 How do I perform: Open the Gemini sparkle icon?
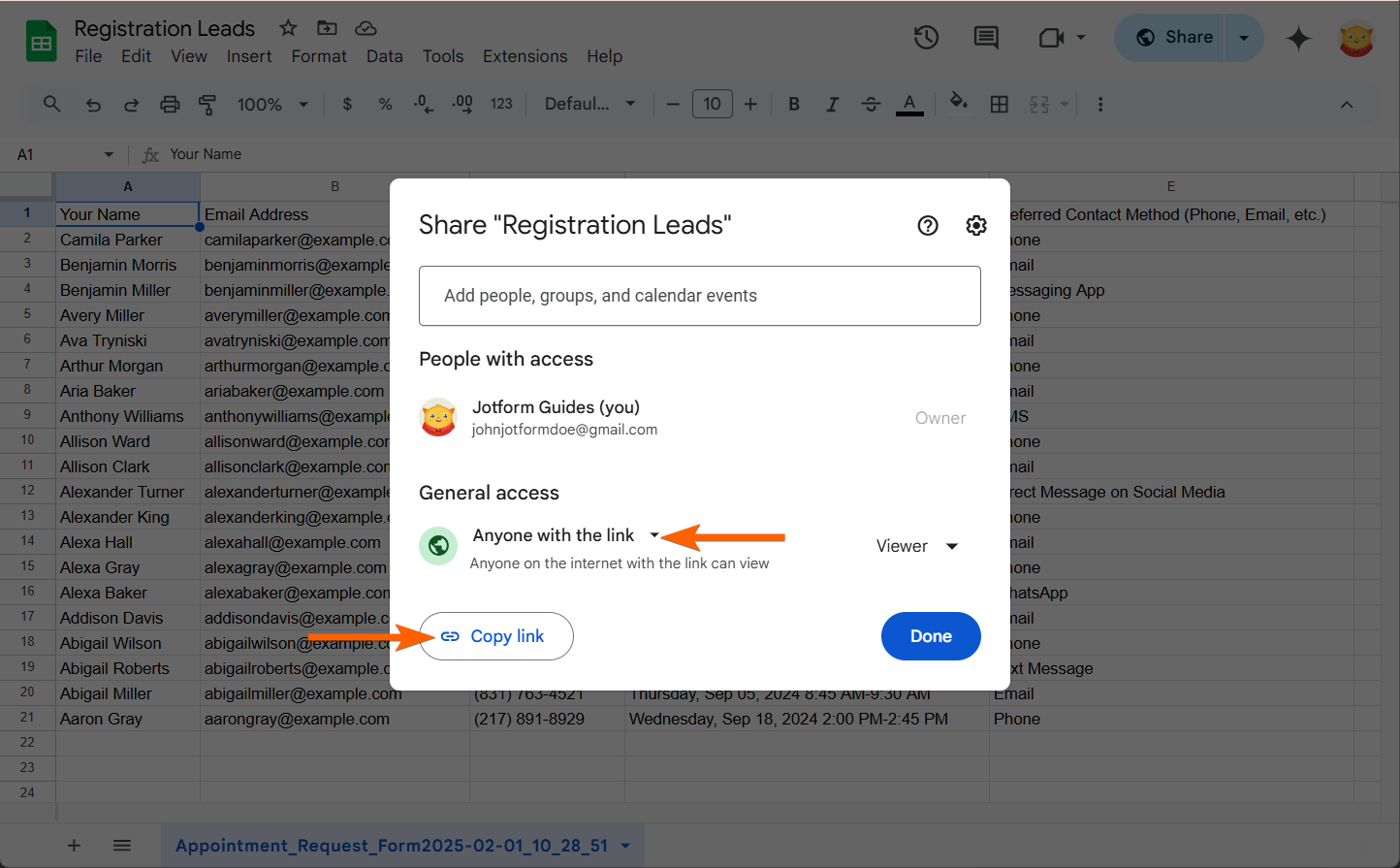[1298, 38]
